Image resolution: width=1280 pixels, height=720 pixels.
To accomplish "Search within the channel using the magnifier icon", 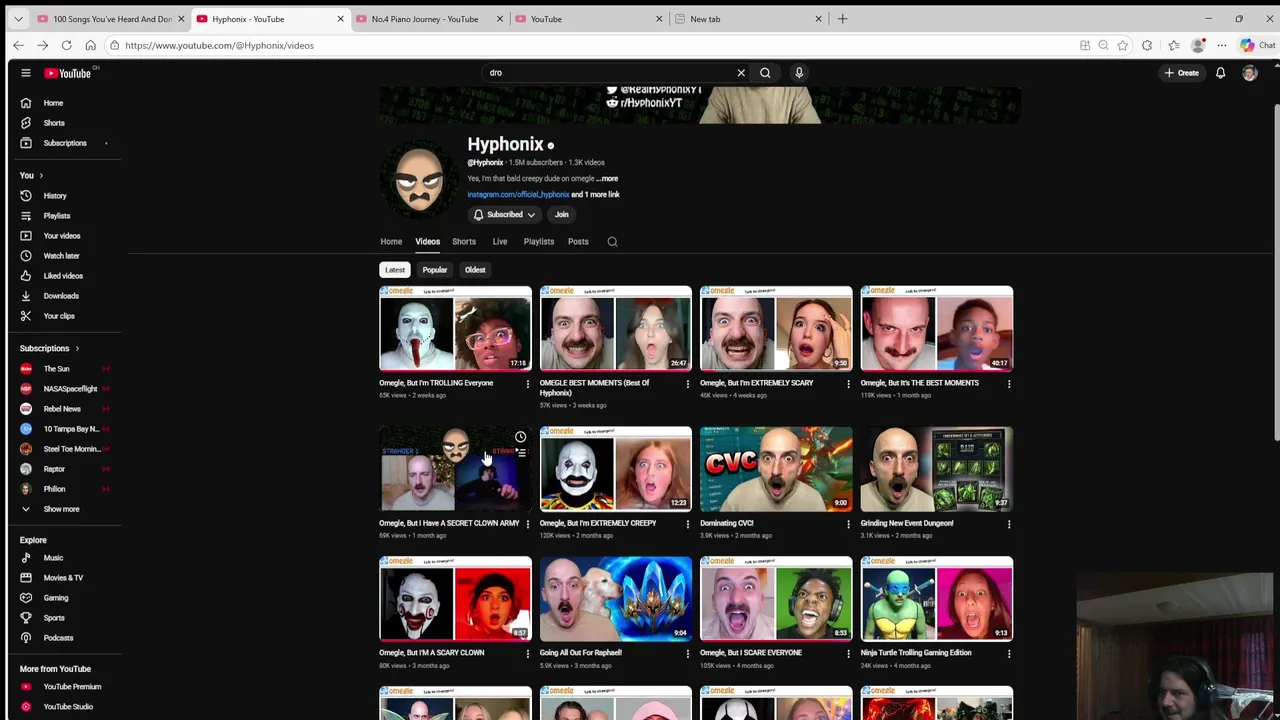I will (612, 242).
